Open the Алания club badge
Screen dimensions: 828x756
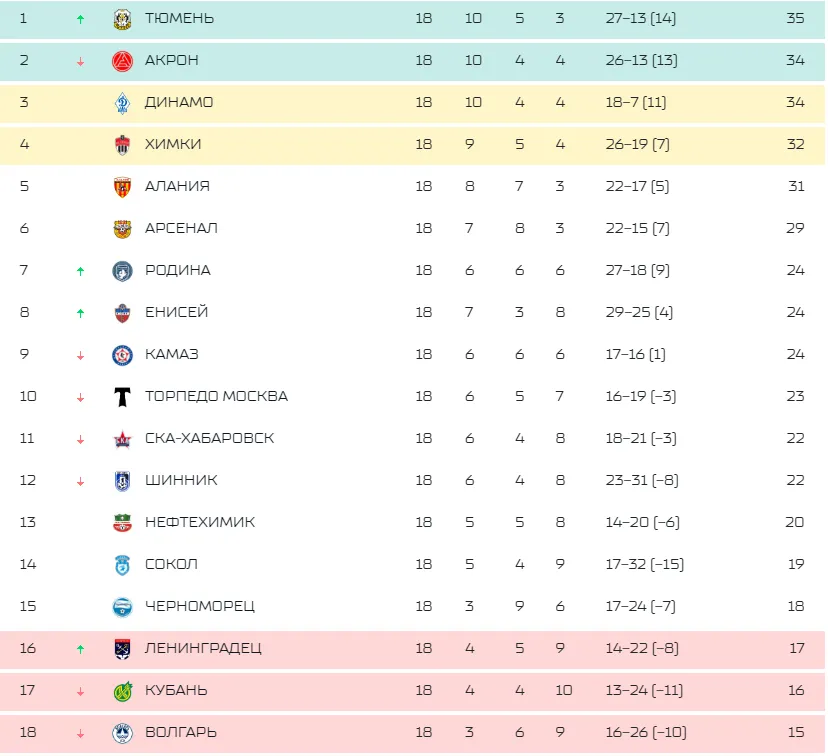tap(123, 187)
